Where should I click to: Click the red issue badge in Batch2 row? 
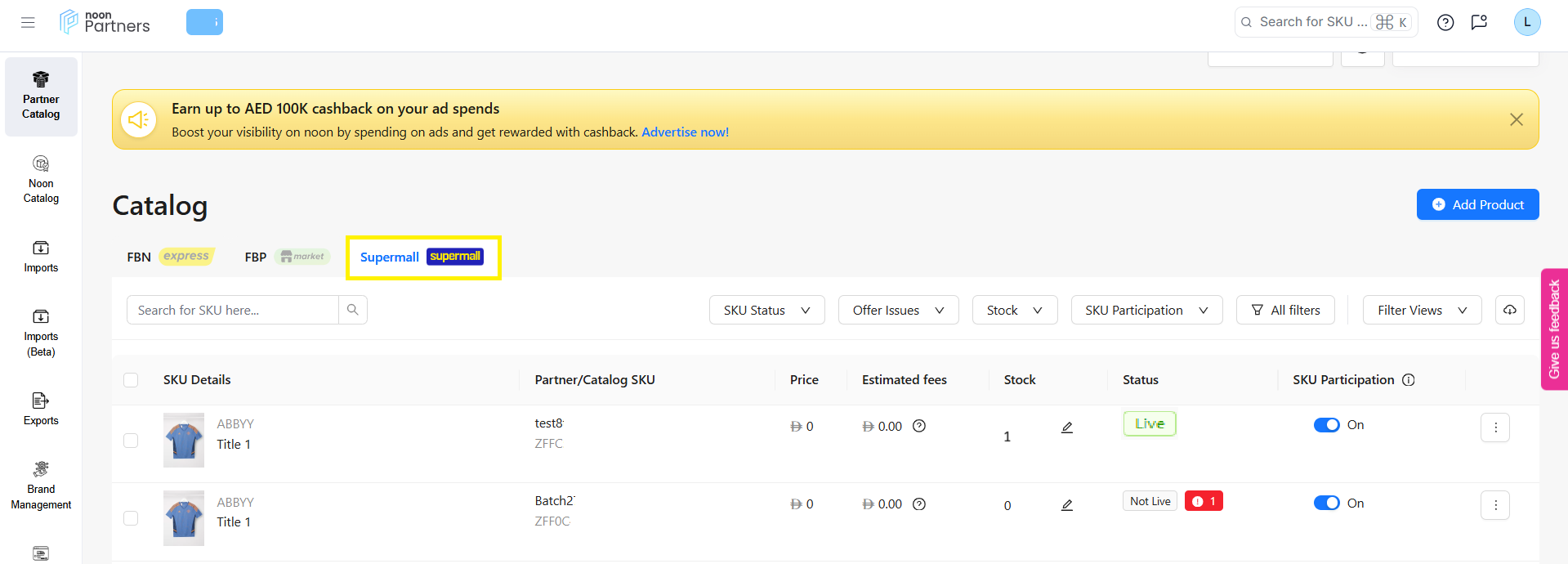(1204, 501)
